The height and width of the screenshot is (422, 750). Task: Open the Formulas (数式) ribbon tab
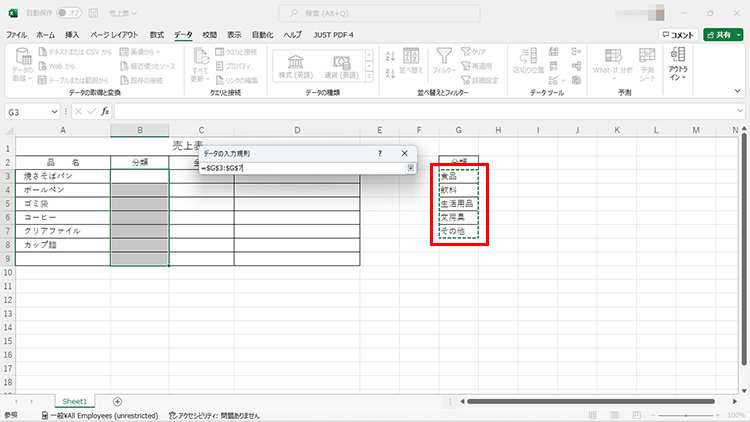[156, 34]
